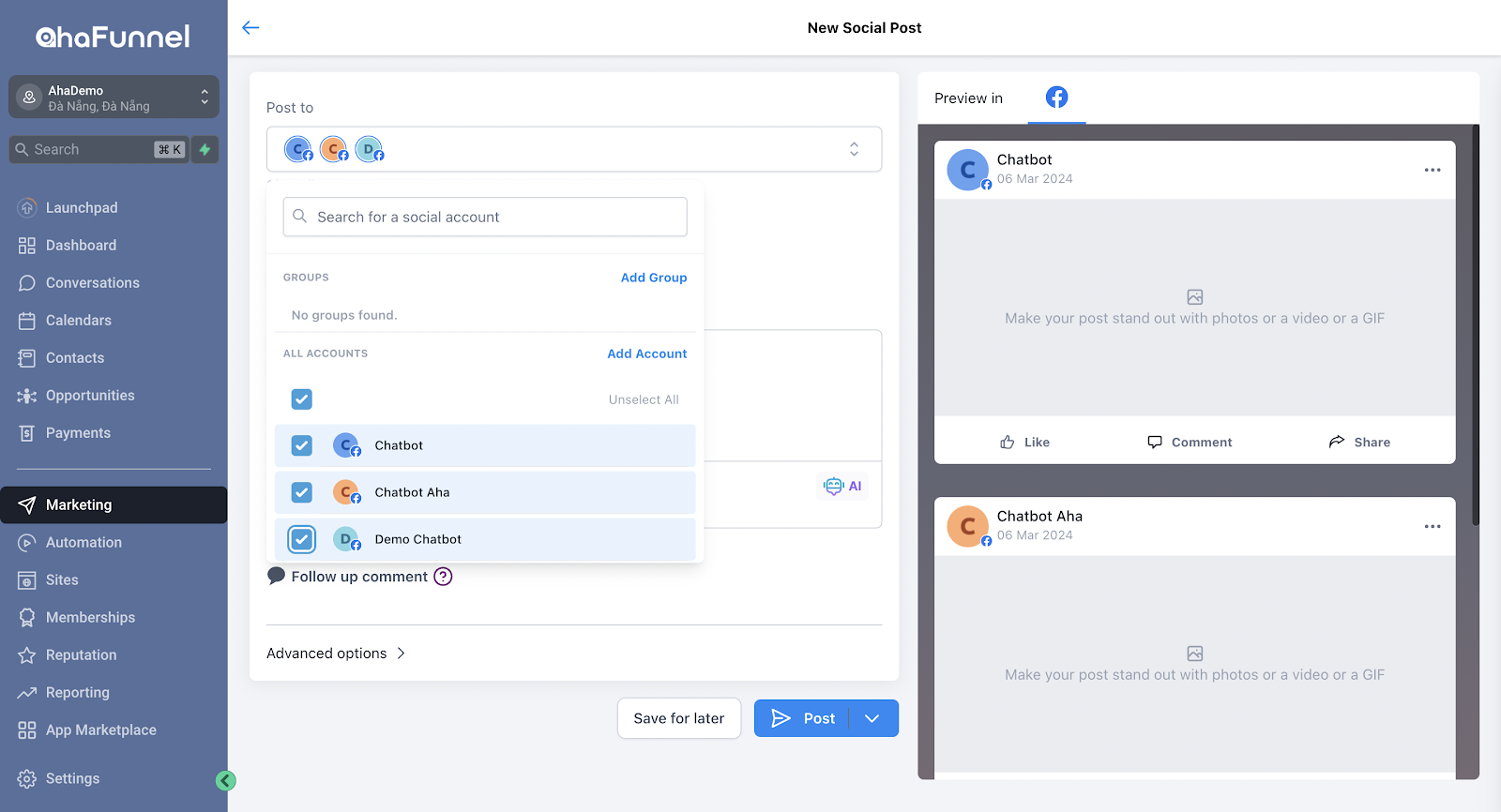
Task: Open the Post button dropdown arrow
Action: tap(872, 718)
